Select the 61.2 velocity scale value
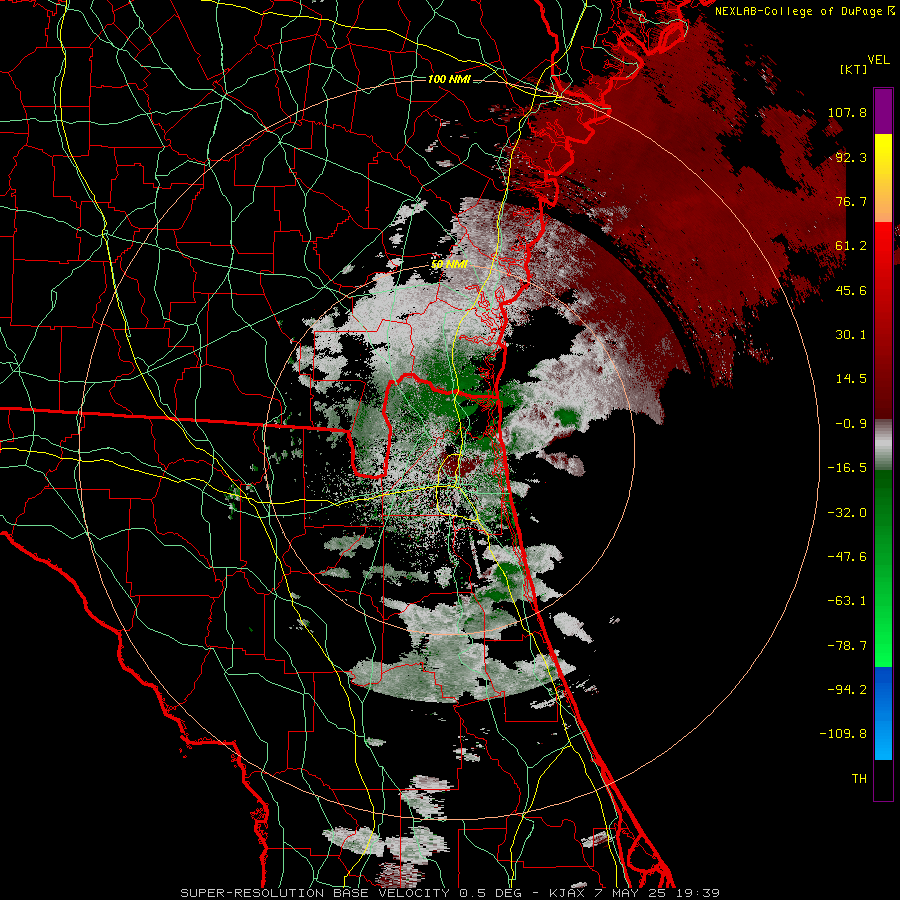The image size is (900, 900). 851,246
